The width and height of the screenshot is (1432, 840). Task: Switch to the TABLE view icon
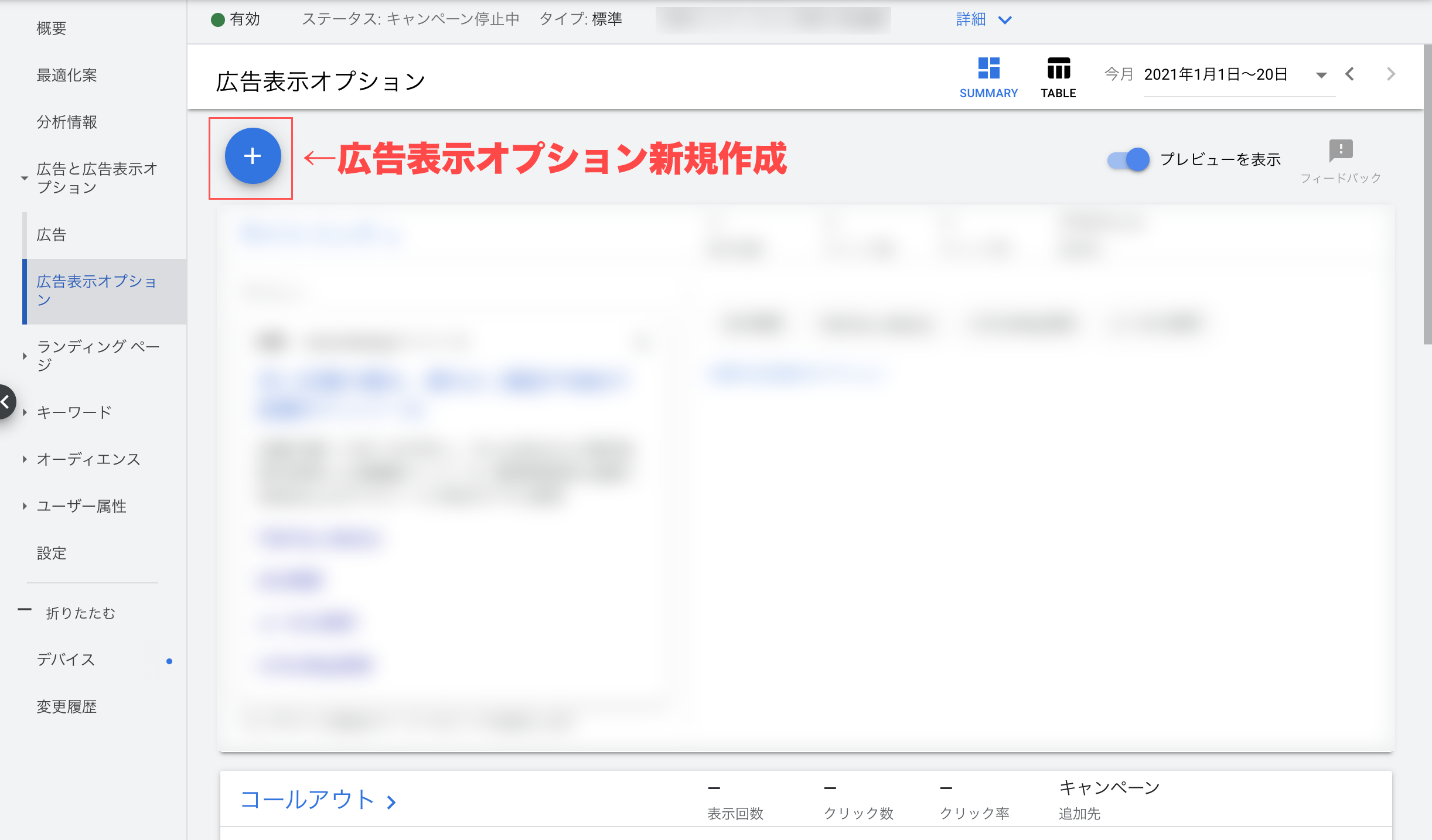[1058, 76]
